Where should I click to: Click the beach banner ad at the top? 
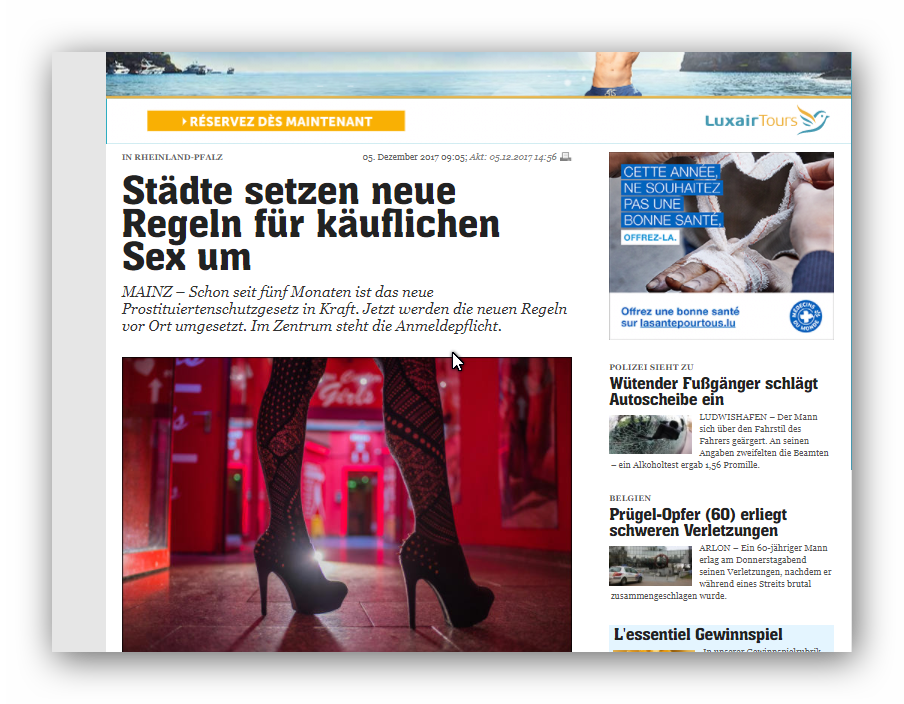478,74
